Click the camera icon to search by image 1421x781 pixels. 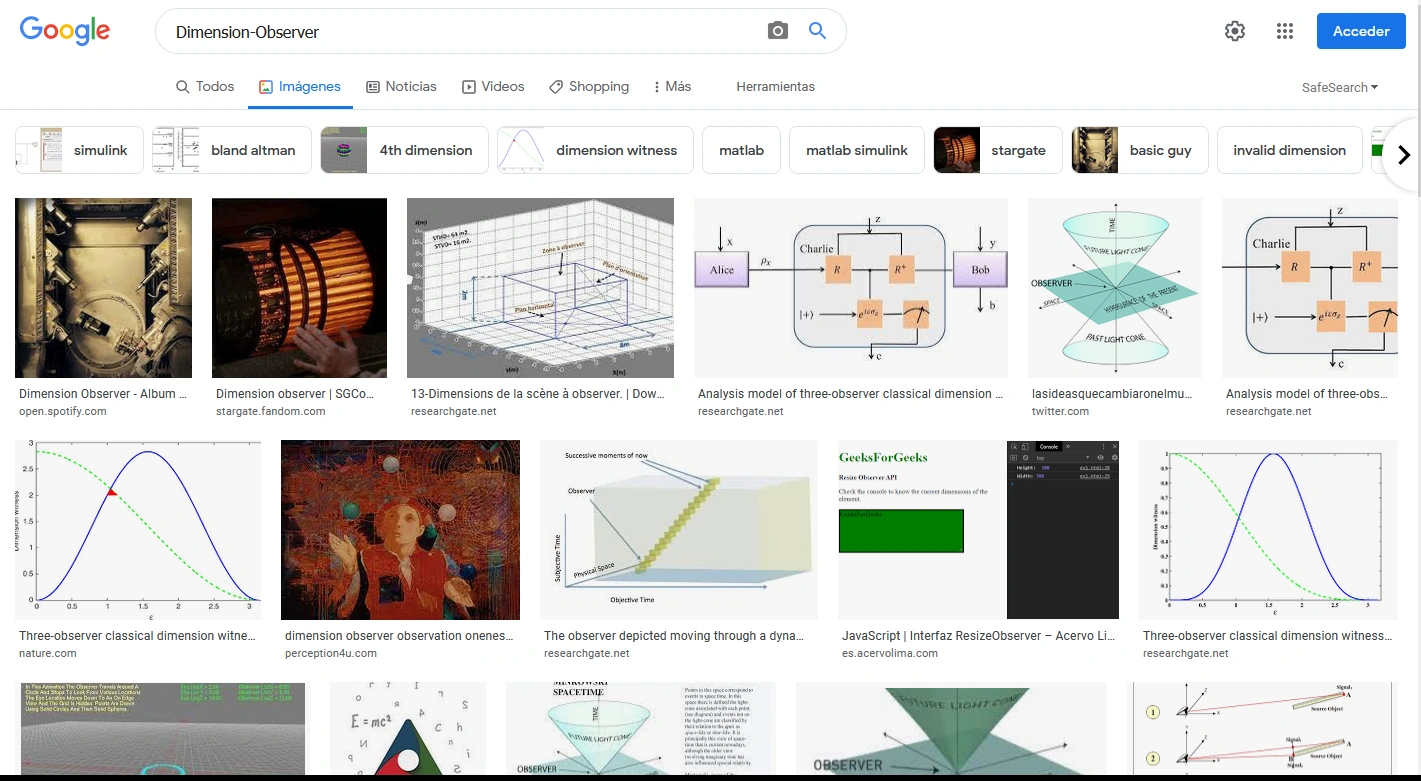coord(778,30)
